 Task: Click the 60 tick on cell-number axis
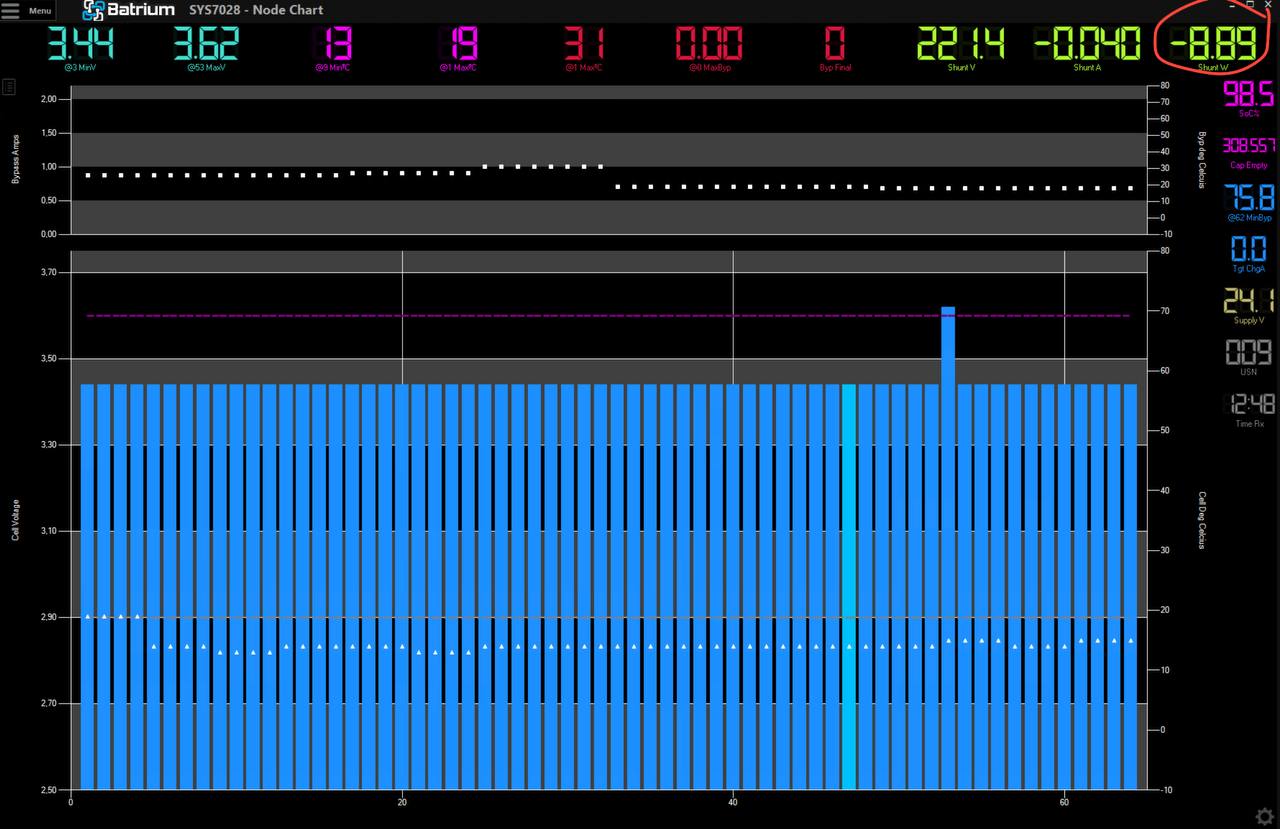(x=1064, y=802)
